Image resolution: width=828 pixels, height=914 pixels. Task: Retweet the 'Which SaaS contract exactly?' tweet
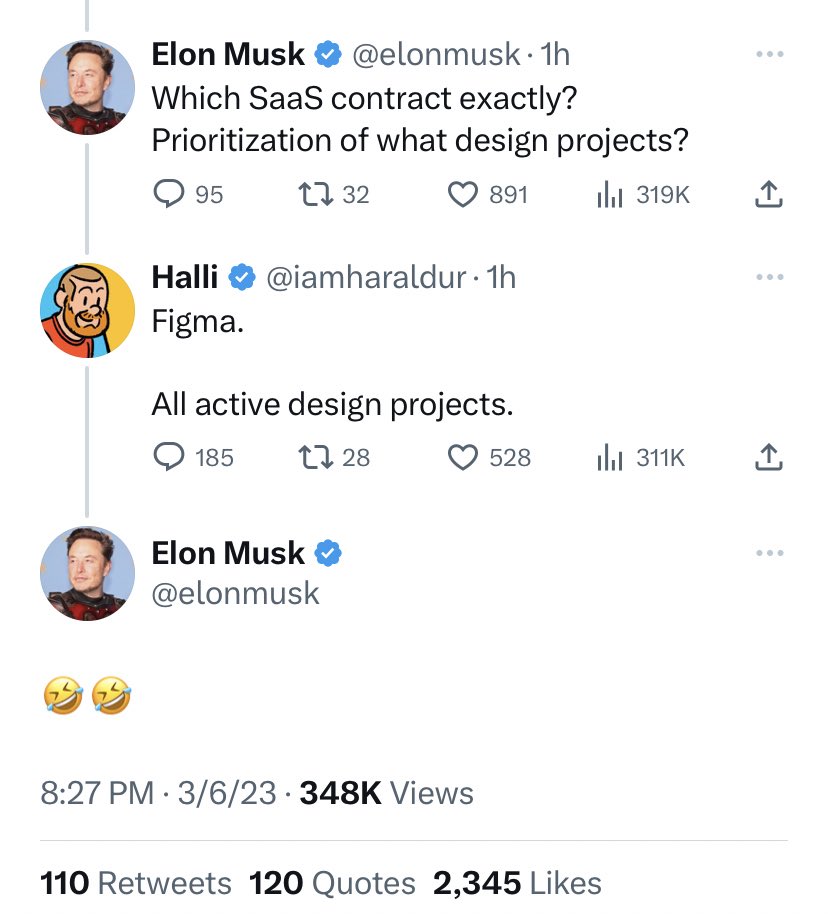[x=315, y=194]
